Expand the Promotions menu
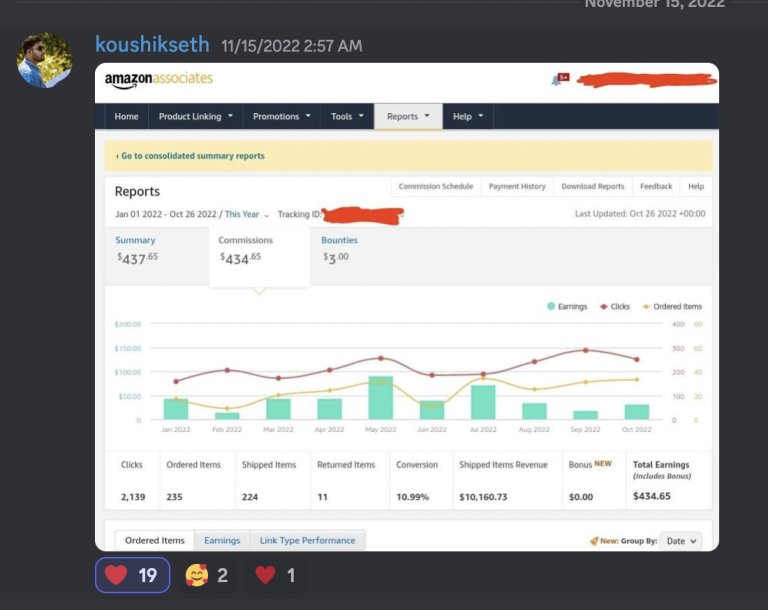 (281, 116)
